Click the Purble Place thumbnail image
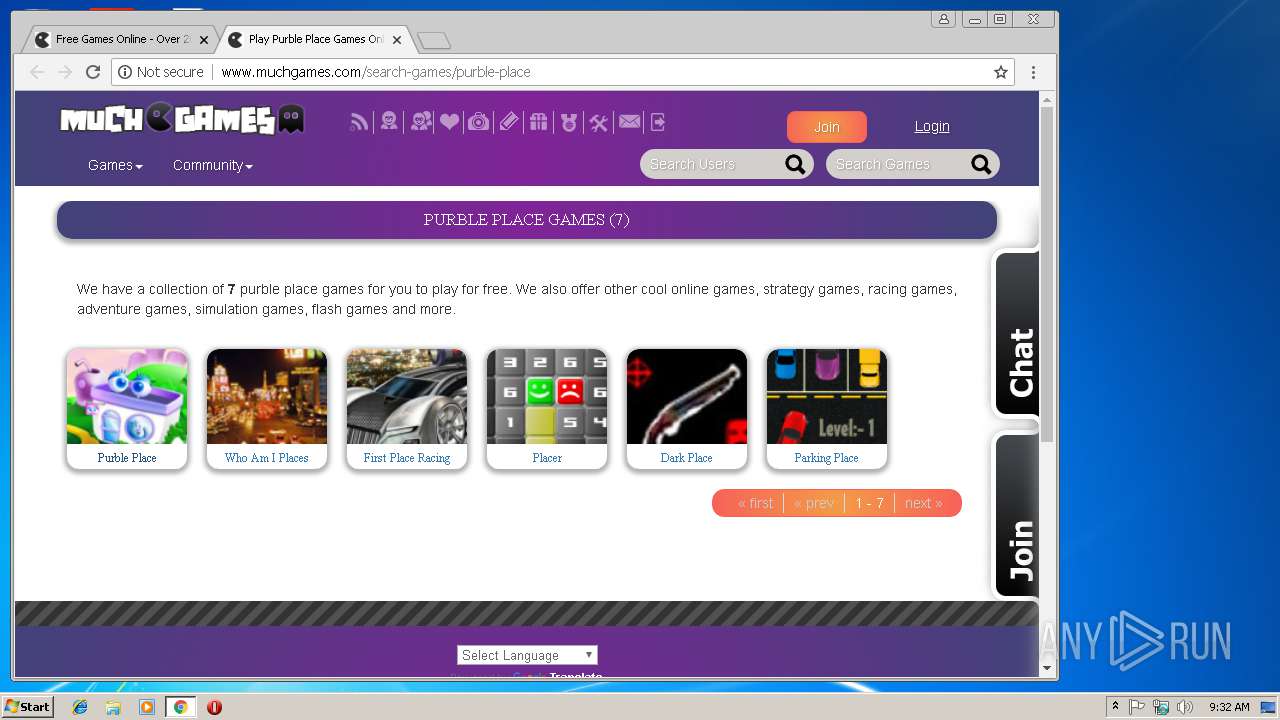 [x=127, y=396]
